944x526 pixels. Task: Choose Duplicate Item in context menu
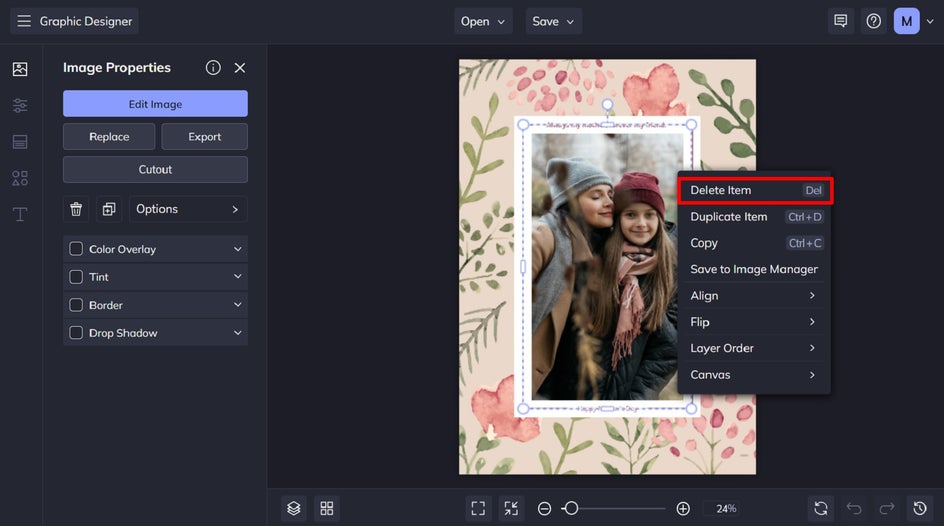tap(754, 217)
